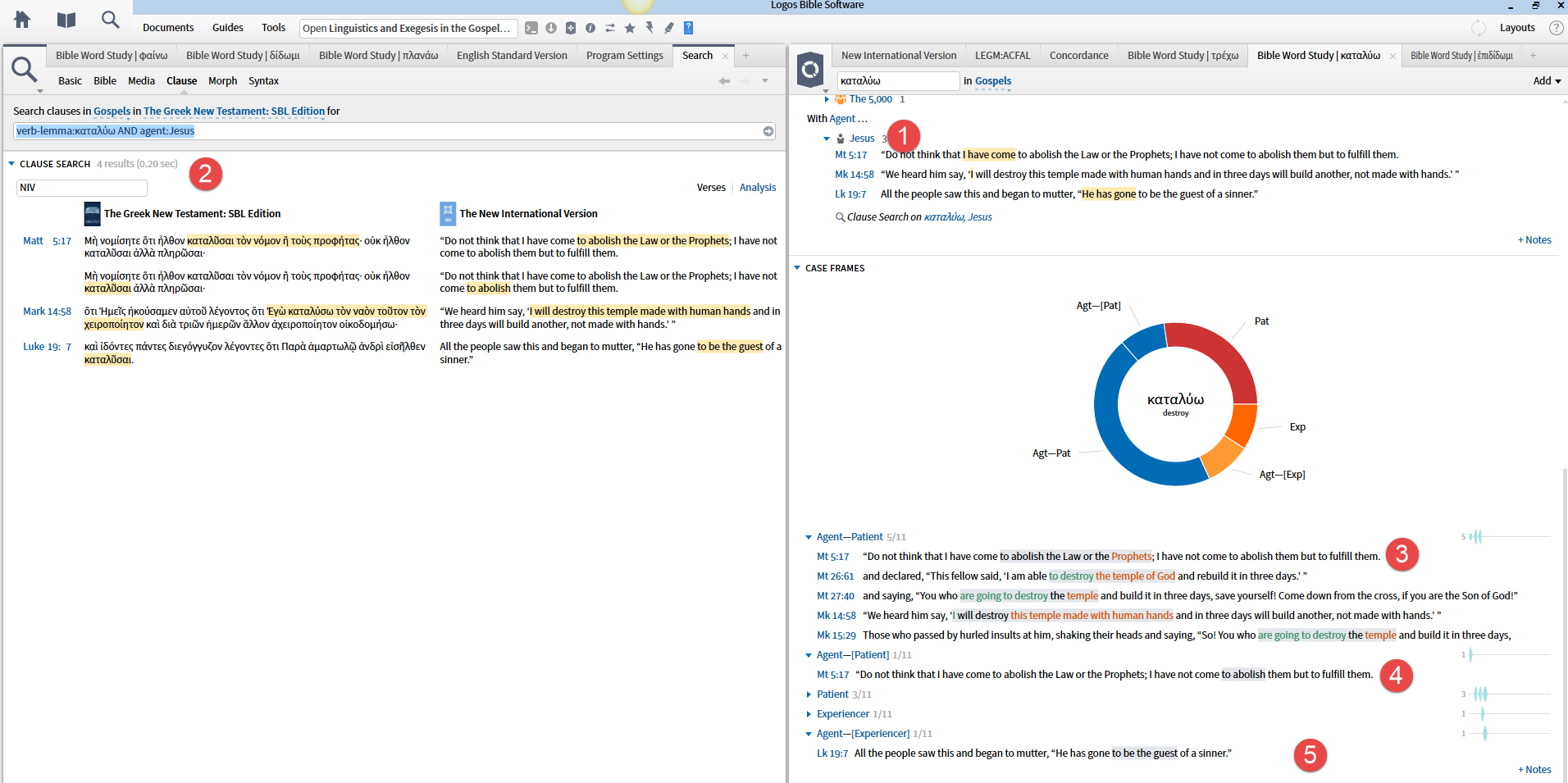Screen dimensions: 1568x783
Task: Open the Add dropdown in Word Study panel
Action: 1547,81
